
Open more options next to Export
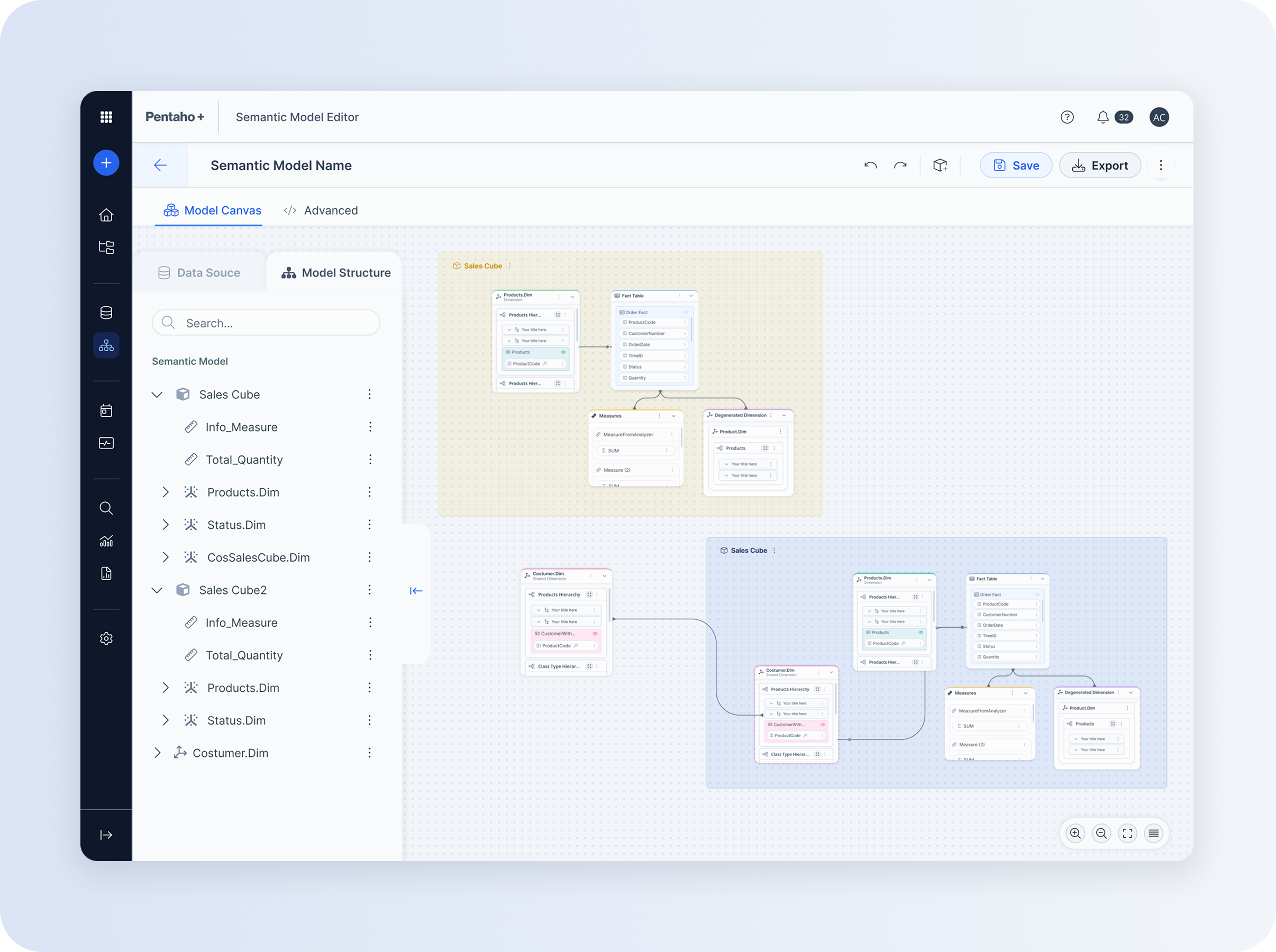1161,166
